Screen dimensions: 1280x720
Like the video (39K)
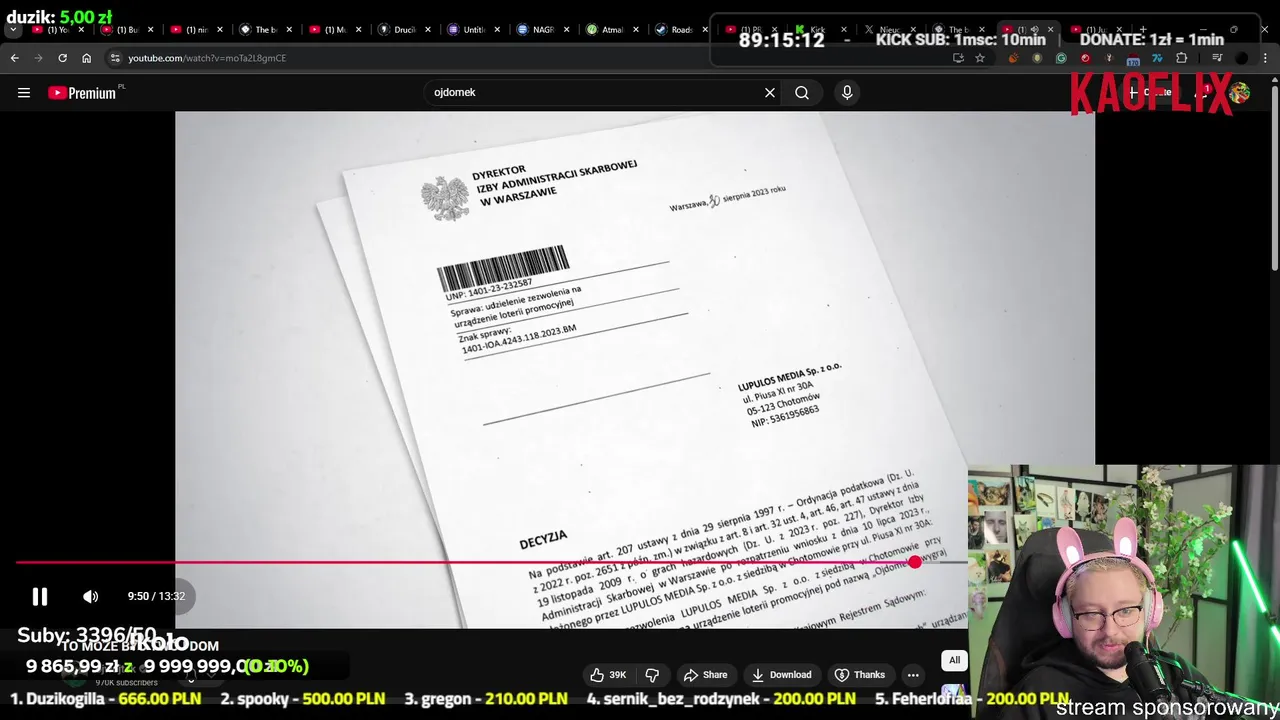coord(608,675)
